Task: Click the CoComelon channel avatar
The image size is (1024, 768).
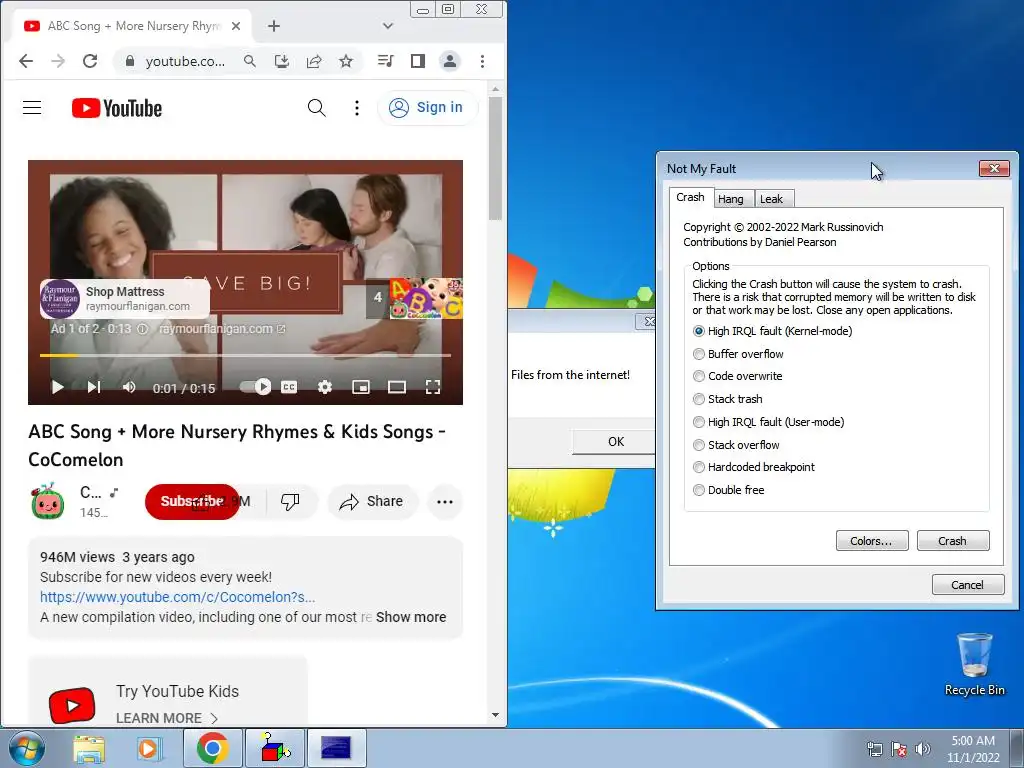Action: (x=47, y=502)
